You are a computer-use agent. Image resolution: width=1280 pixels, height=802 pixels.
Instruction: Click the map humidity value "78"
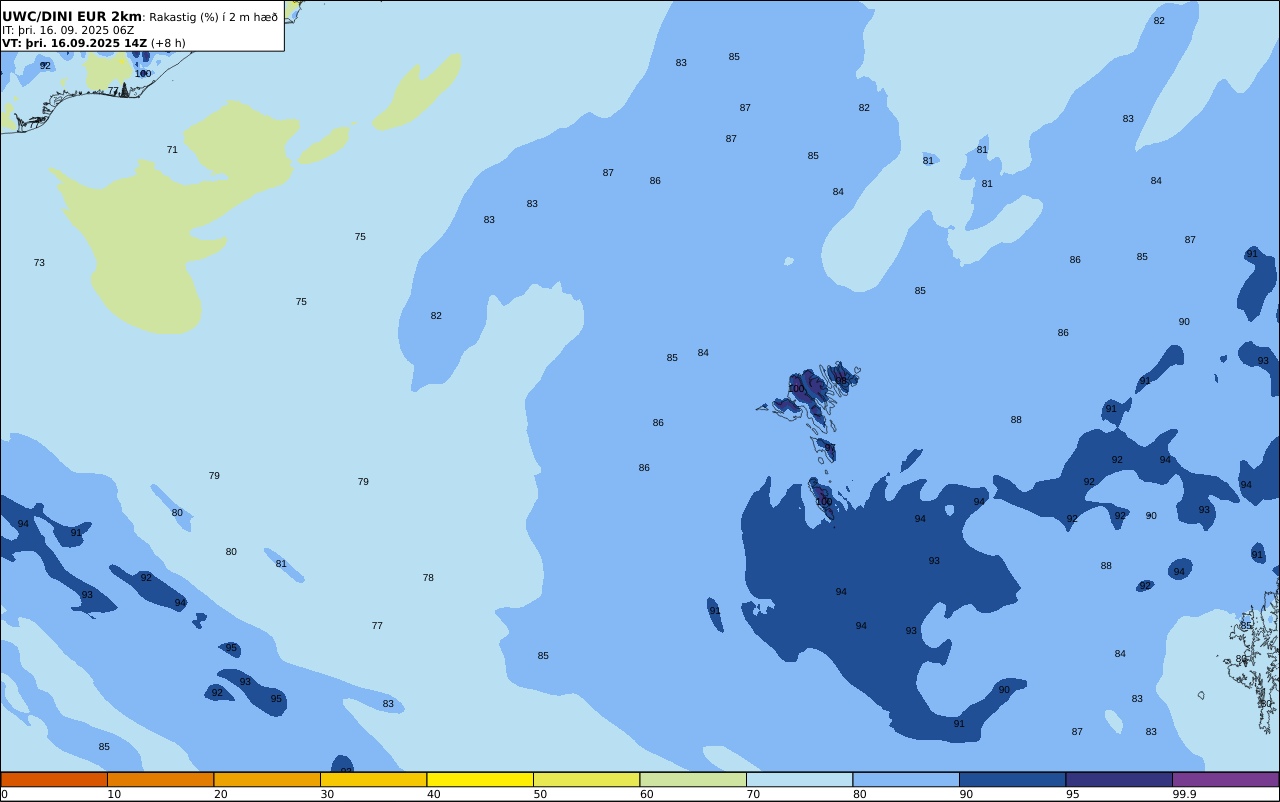pyautogui.click(x=428, y=578)
